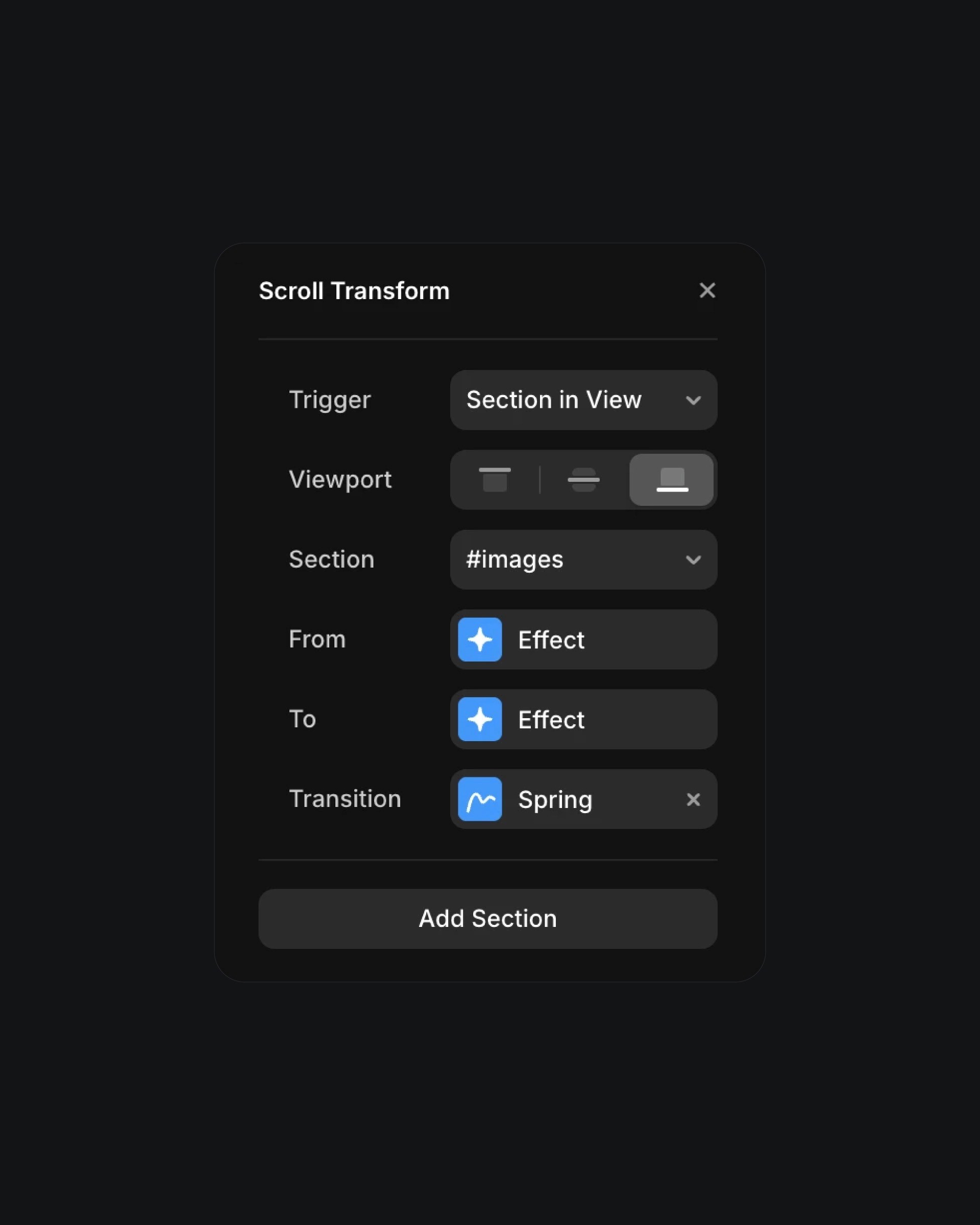
Task: Close the Scroll Transform panel
Action: tap(707, 290)
